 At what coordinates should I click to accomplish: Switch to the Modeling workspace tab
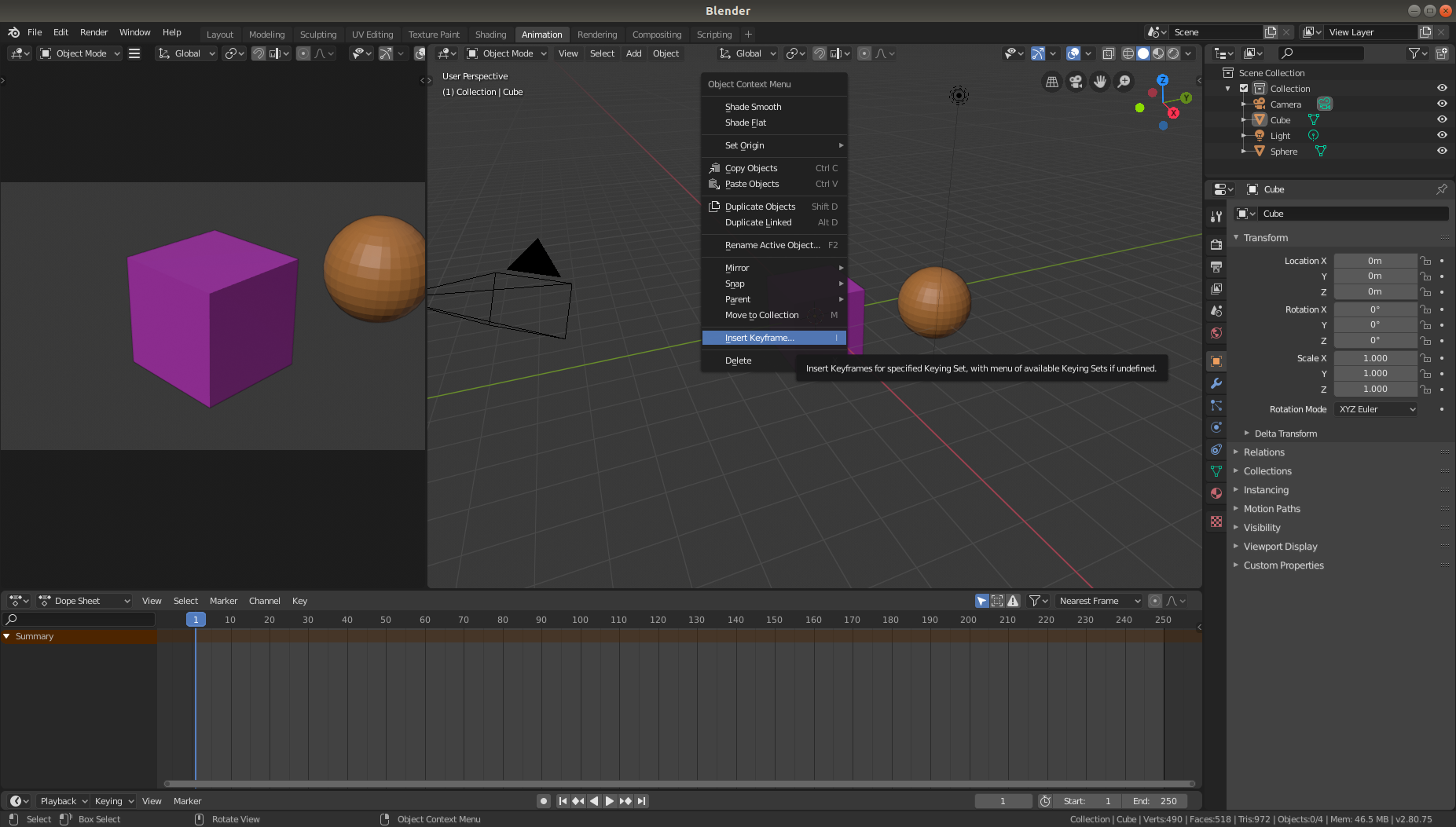click(x=266, y=35)
